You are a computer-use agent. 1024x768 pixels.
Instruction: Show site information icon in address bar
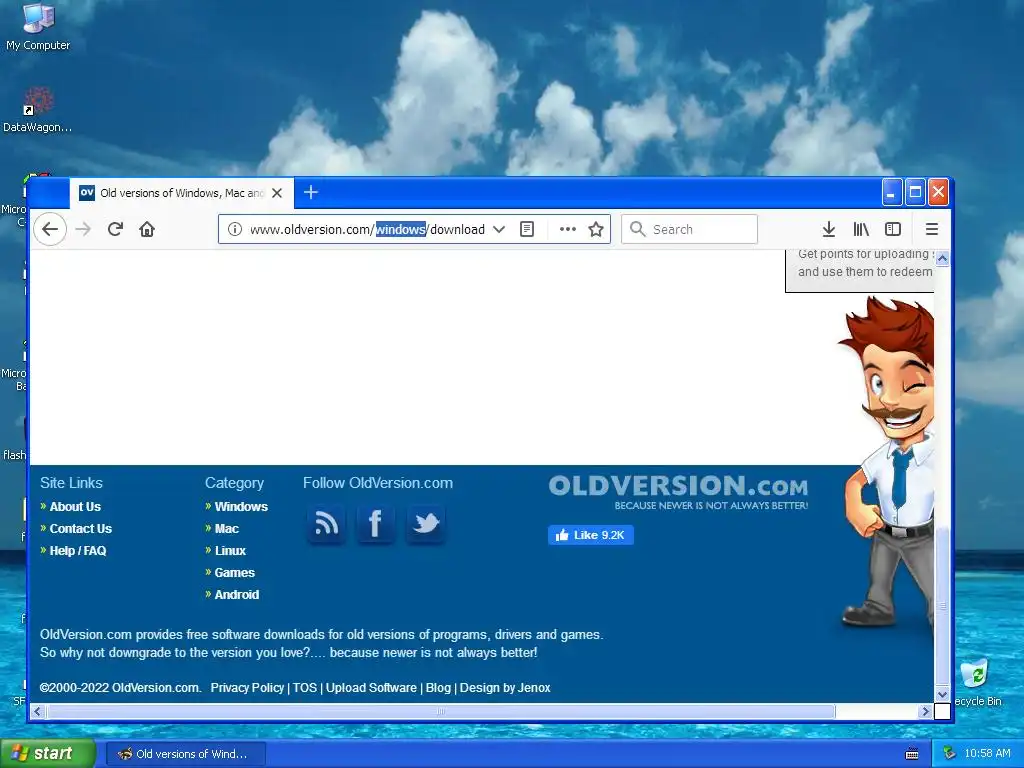coord(234,229)
